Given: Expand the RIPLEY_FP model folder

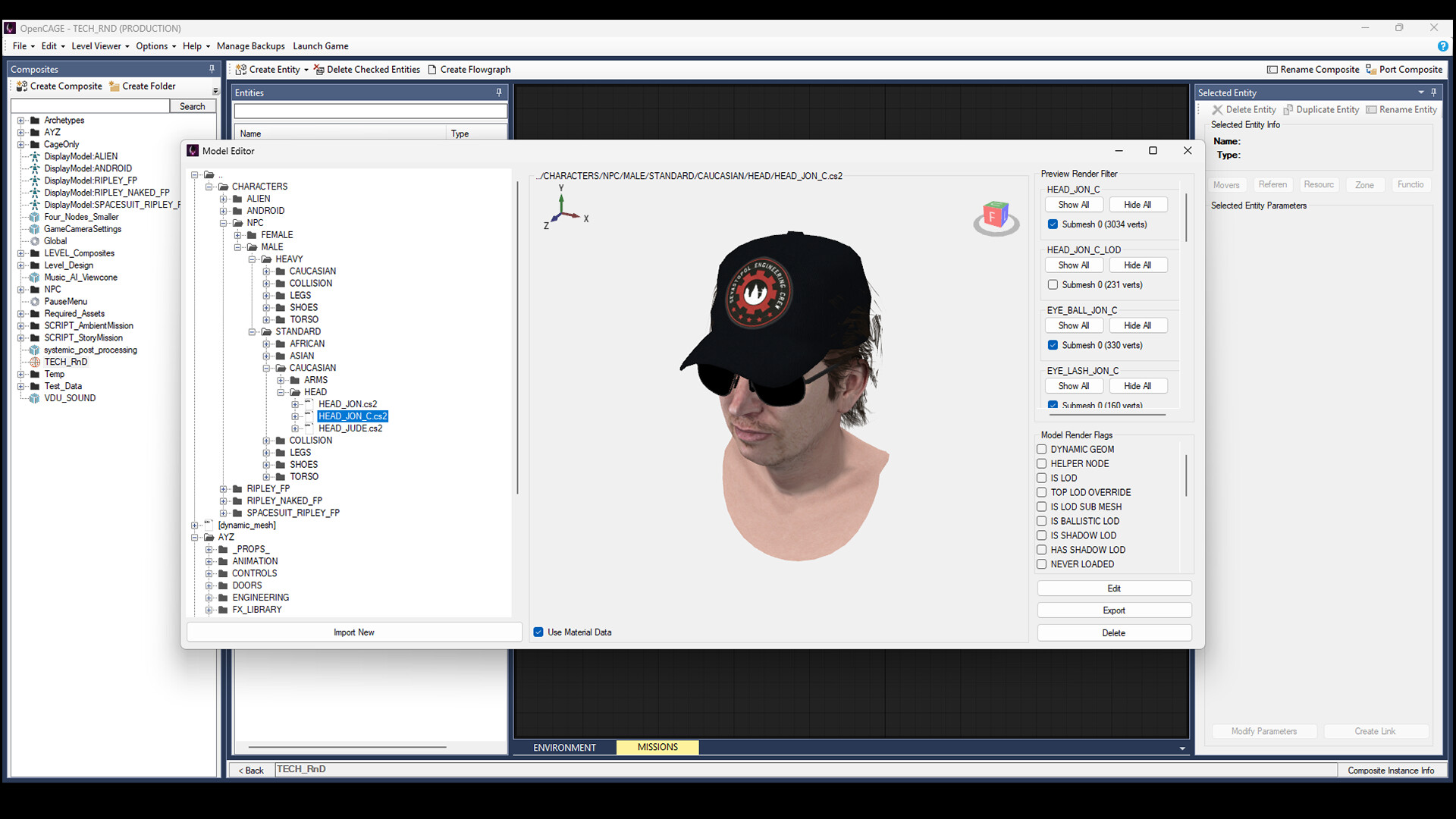Looking at the screenshot, I should 224,489.
